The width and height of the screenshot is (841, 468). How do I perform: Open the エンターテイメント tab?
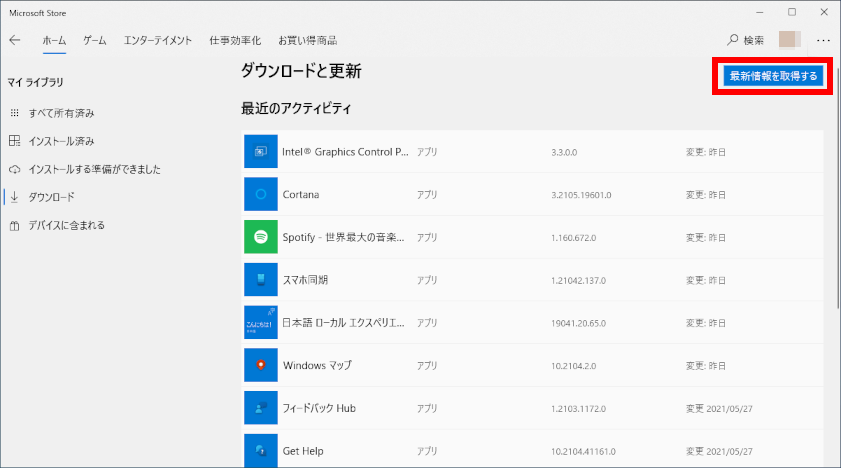click(158, 40)
